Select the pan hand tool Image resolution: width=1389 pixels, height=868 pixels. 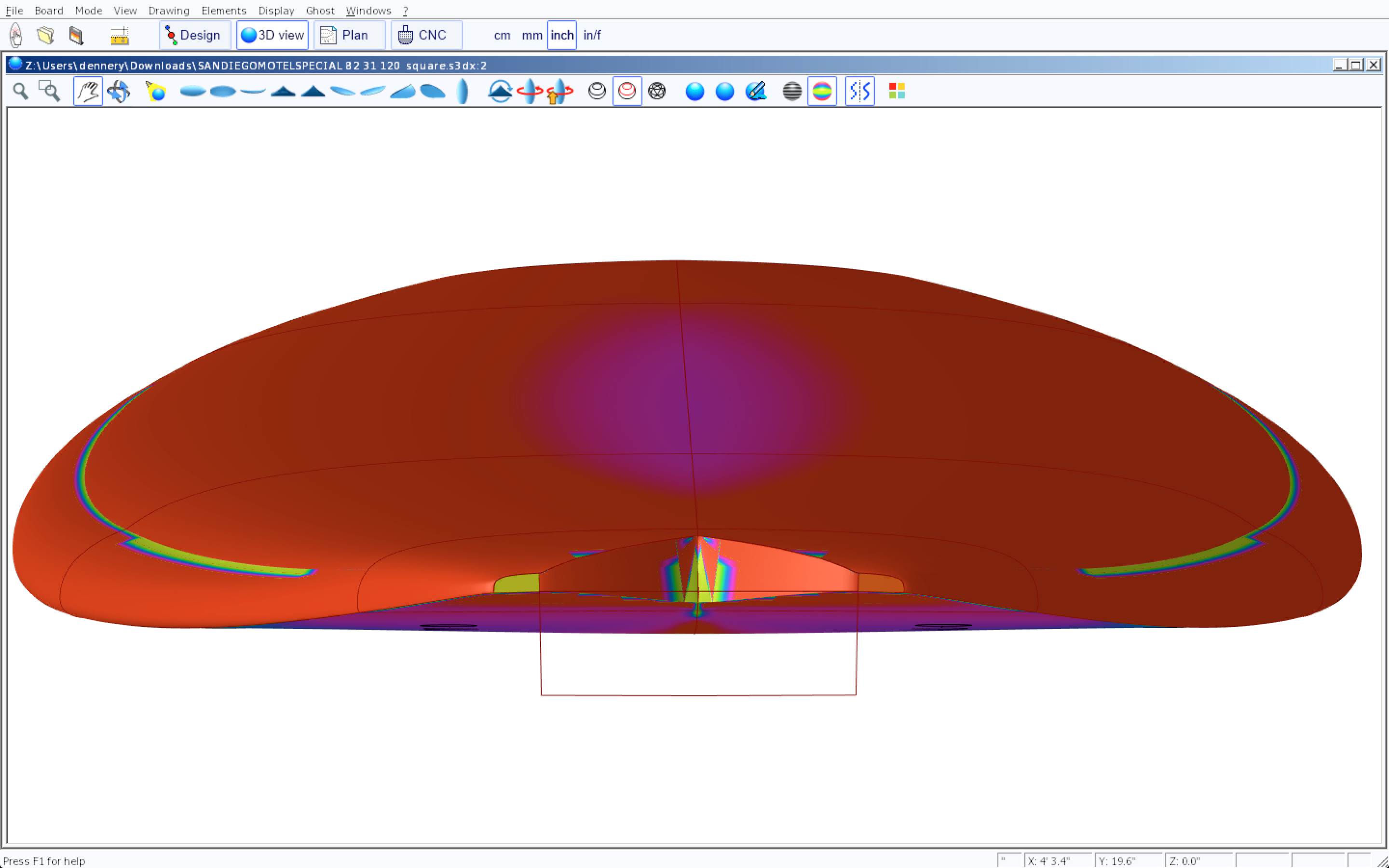pos(88,91)
